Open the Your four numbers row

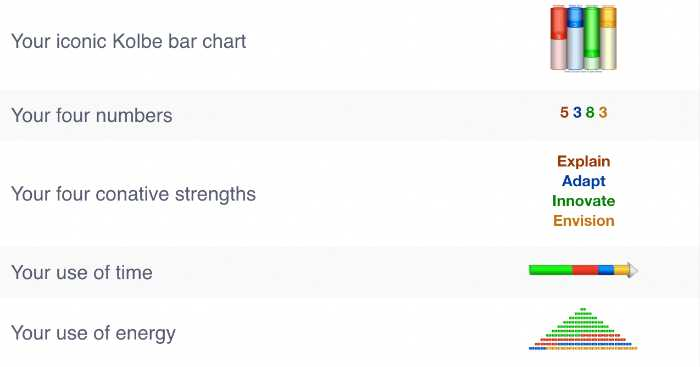tap(350, 115)
